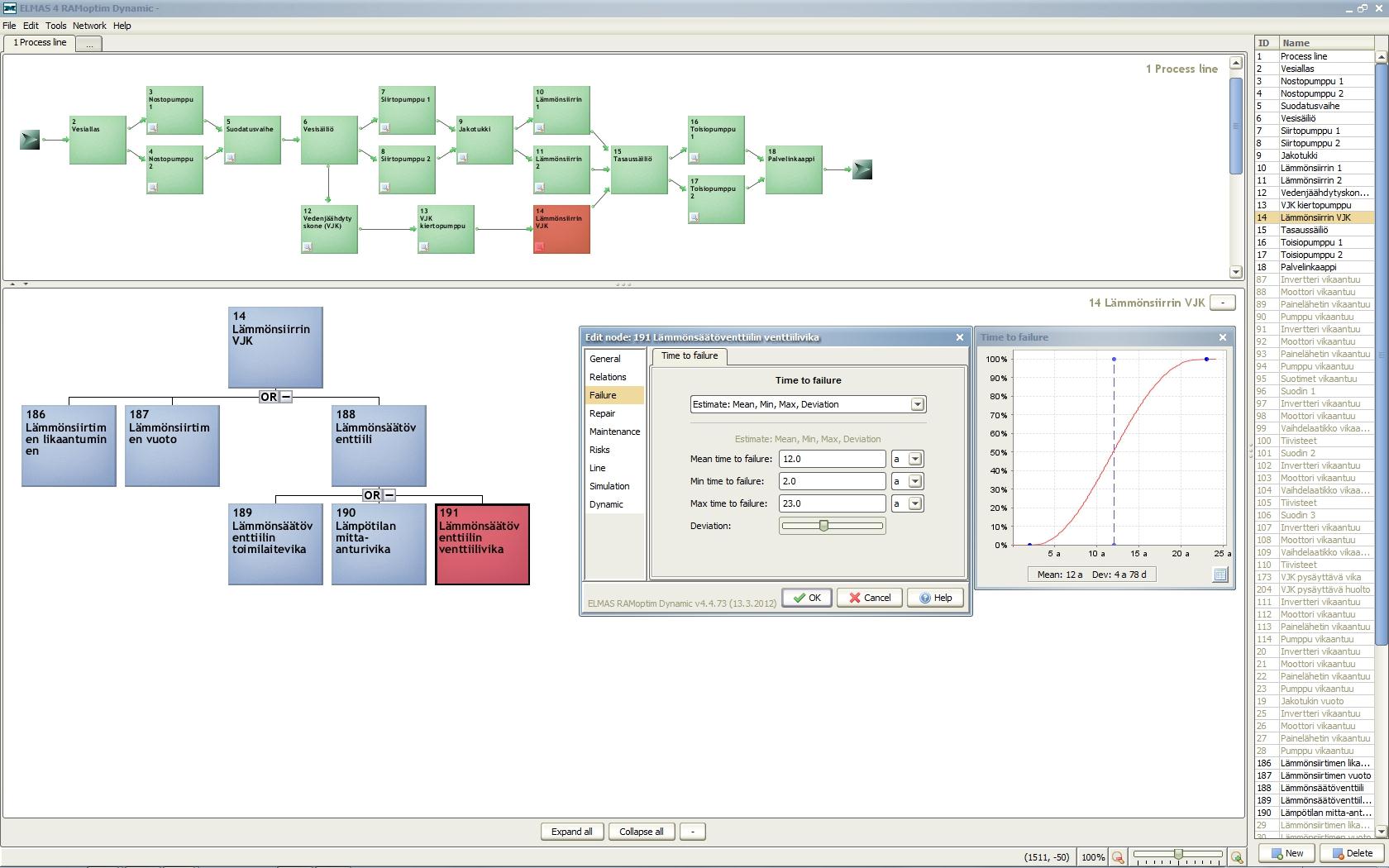
Task: Open the table icon in Time to failure panel
Action: tap(1220, 575)
